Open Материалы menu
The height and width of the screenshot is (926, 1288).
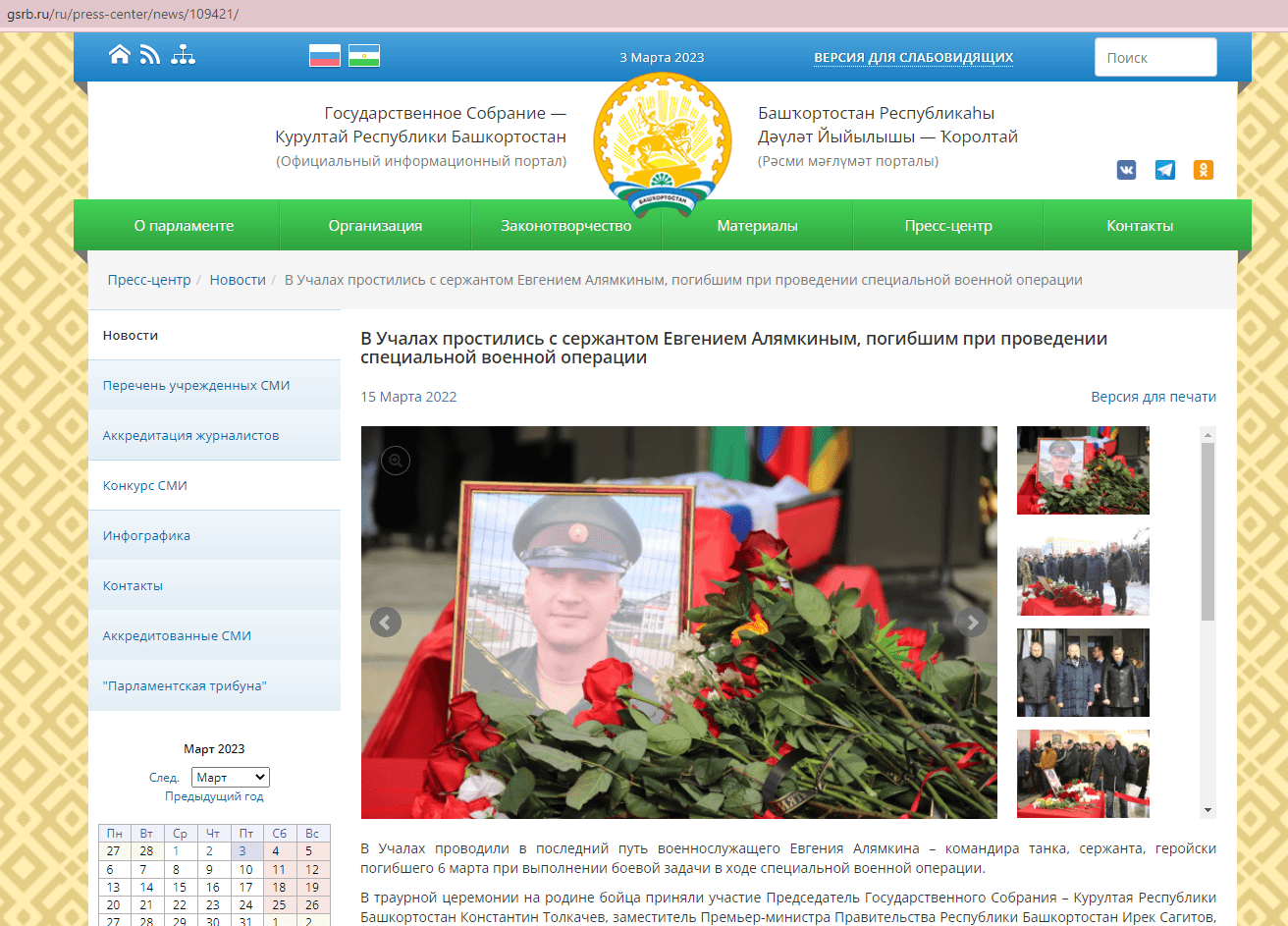[757, 226]
